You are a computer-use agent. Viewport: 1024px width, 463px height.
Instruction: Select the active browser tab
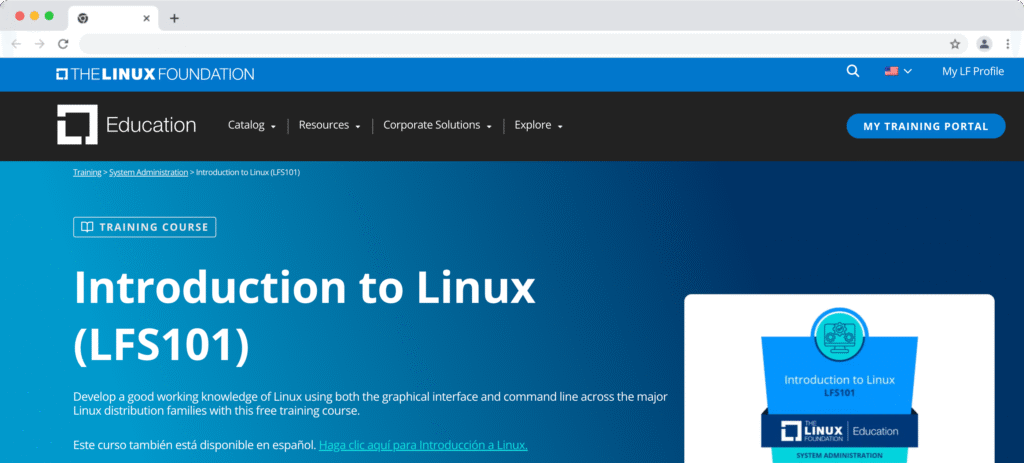pyautogui.click(x=113, y=18)
